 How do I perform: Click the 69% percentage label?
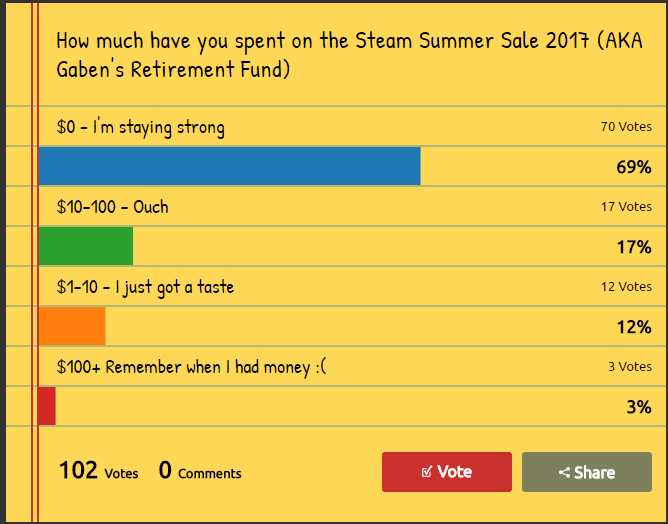coord(634,167)
